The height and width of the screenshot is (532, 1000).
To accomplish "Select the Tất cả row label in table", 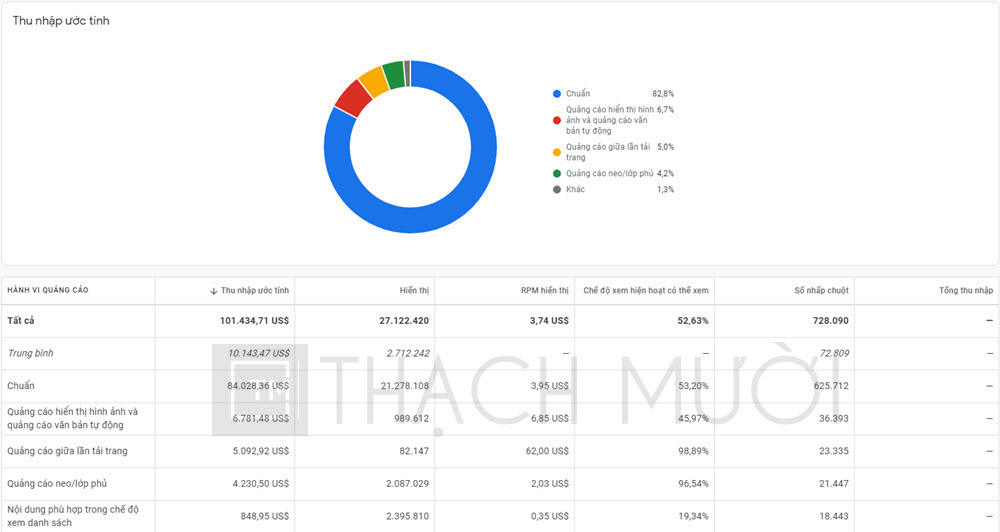I will click(21, 321).
